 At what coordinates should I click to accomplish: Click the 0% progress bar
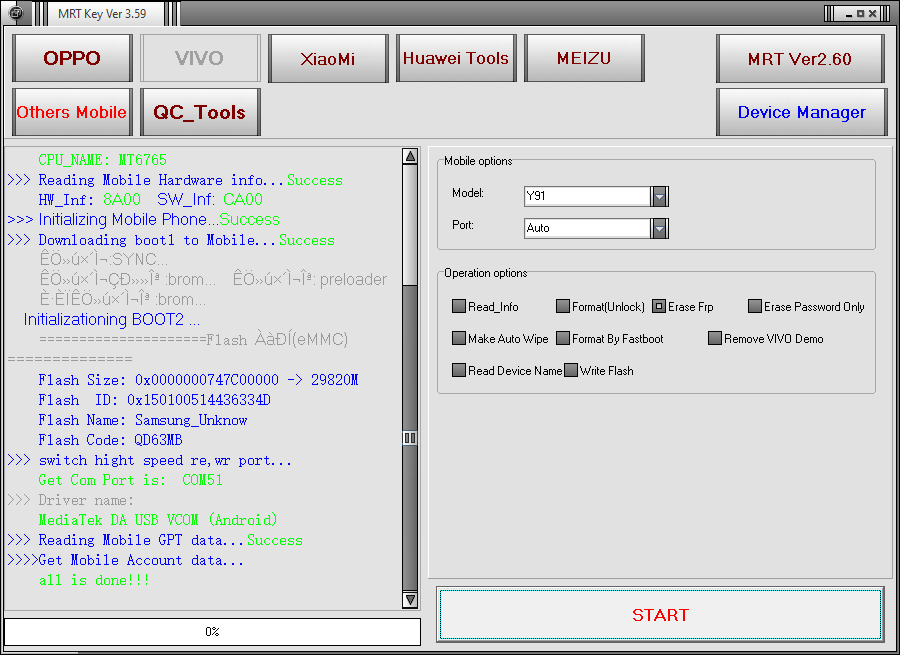coord(212,631)
